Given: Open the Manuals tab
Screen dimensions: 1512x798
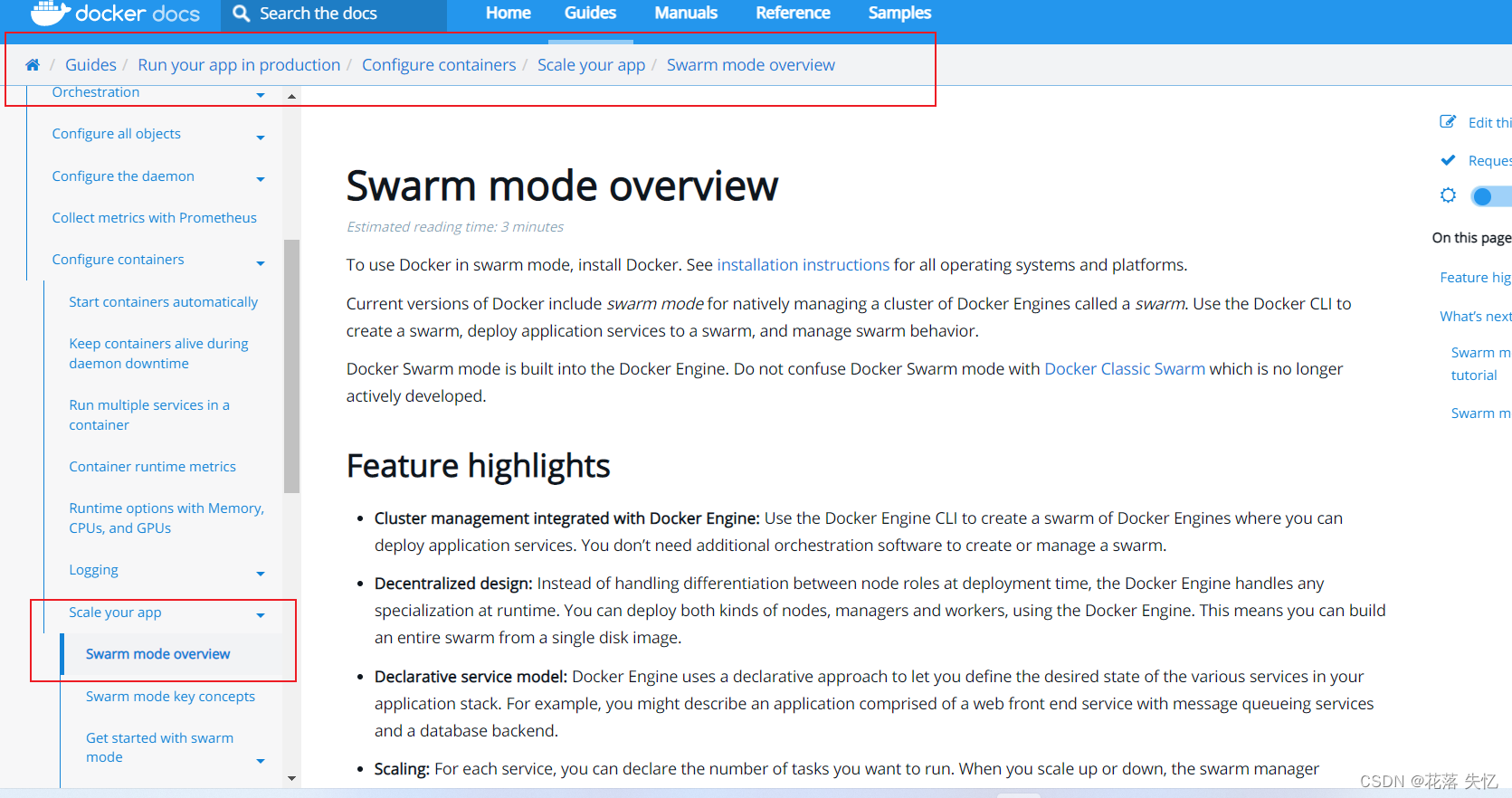Looking at the screenshot, I should coord(686,14).
